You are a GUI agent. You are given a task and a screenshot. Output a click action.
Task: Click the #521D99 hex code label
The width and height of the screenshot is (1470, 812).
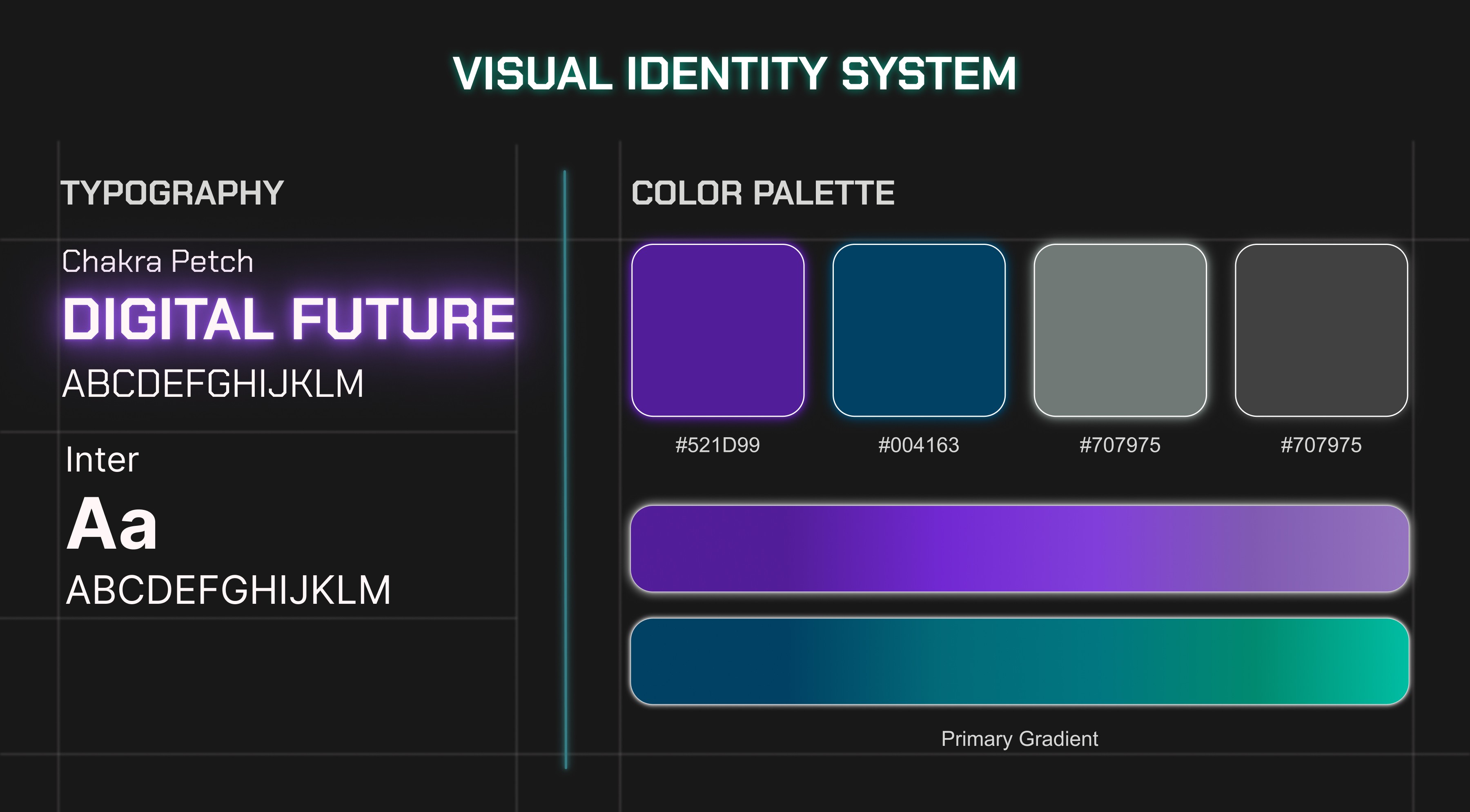point(717,445)
